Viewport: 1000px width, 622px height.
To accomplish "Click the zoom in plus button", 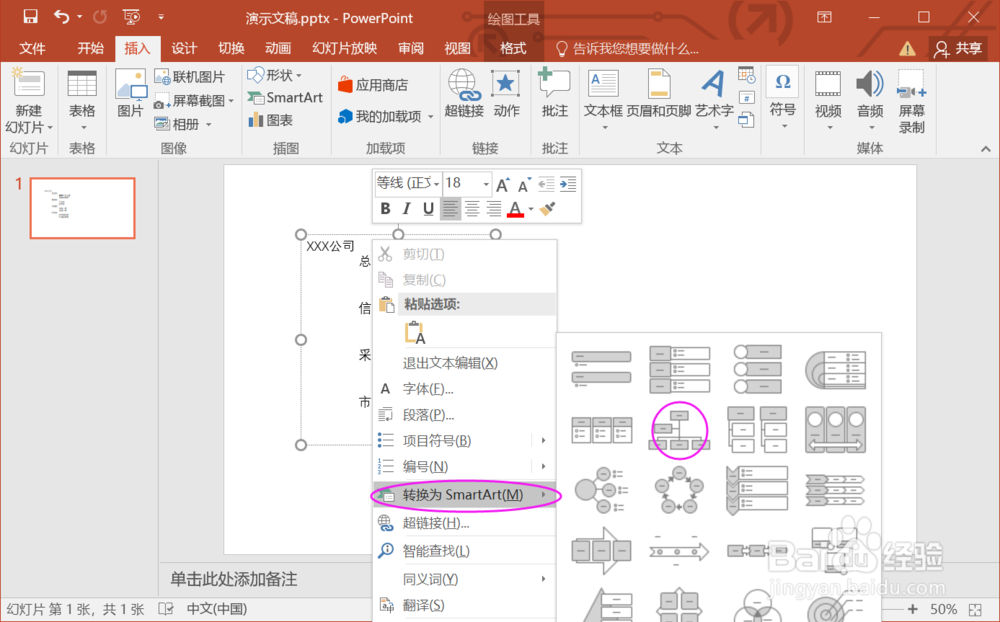I will pyautogui.click(x=912, y=609).
